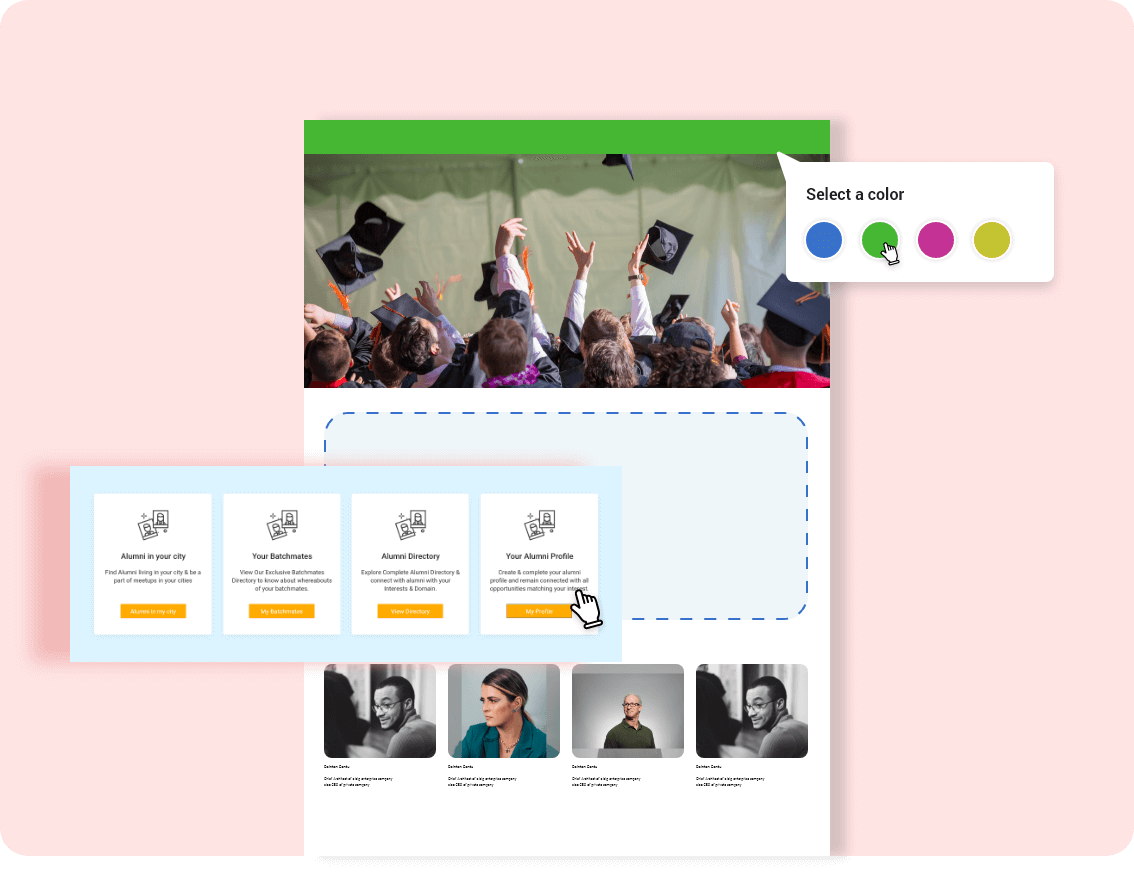Viewport: 1134px width, 874px height.
Task: Click the green header bar
Action: tap(566, 137)
